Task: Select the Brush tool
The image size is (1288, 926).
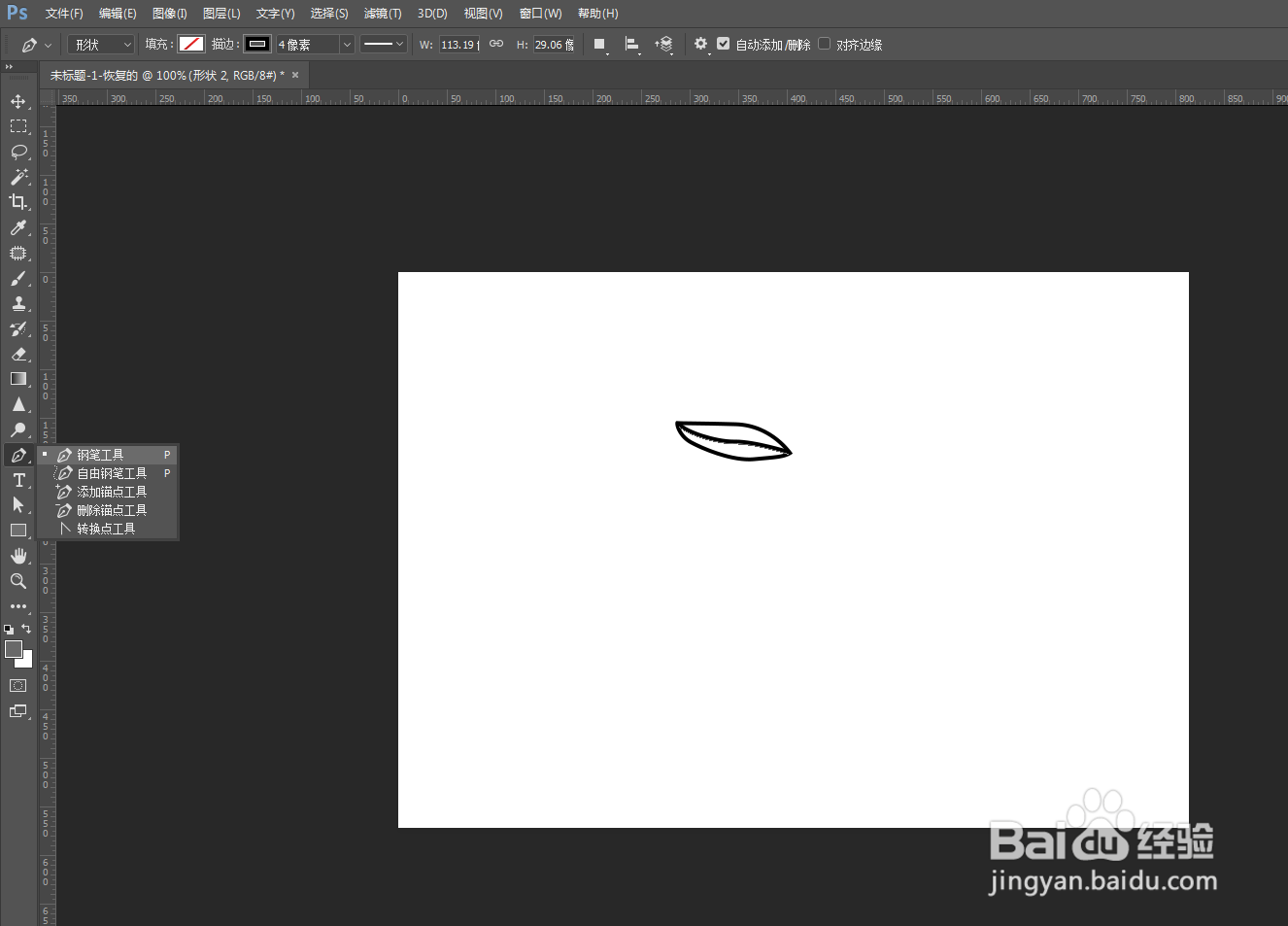Action: click(x=18, y=278)
